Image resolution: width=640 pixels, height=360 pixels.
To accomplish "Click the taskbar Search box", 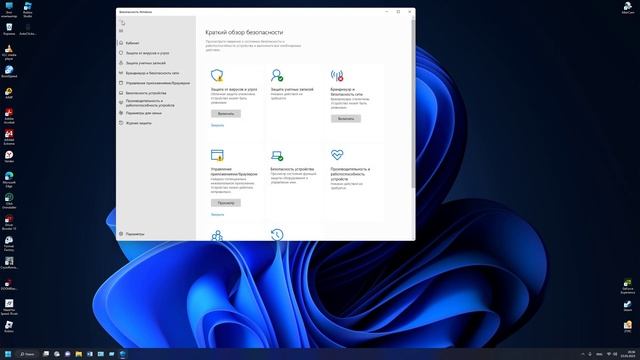I will click(27, 354).
